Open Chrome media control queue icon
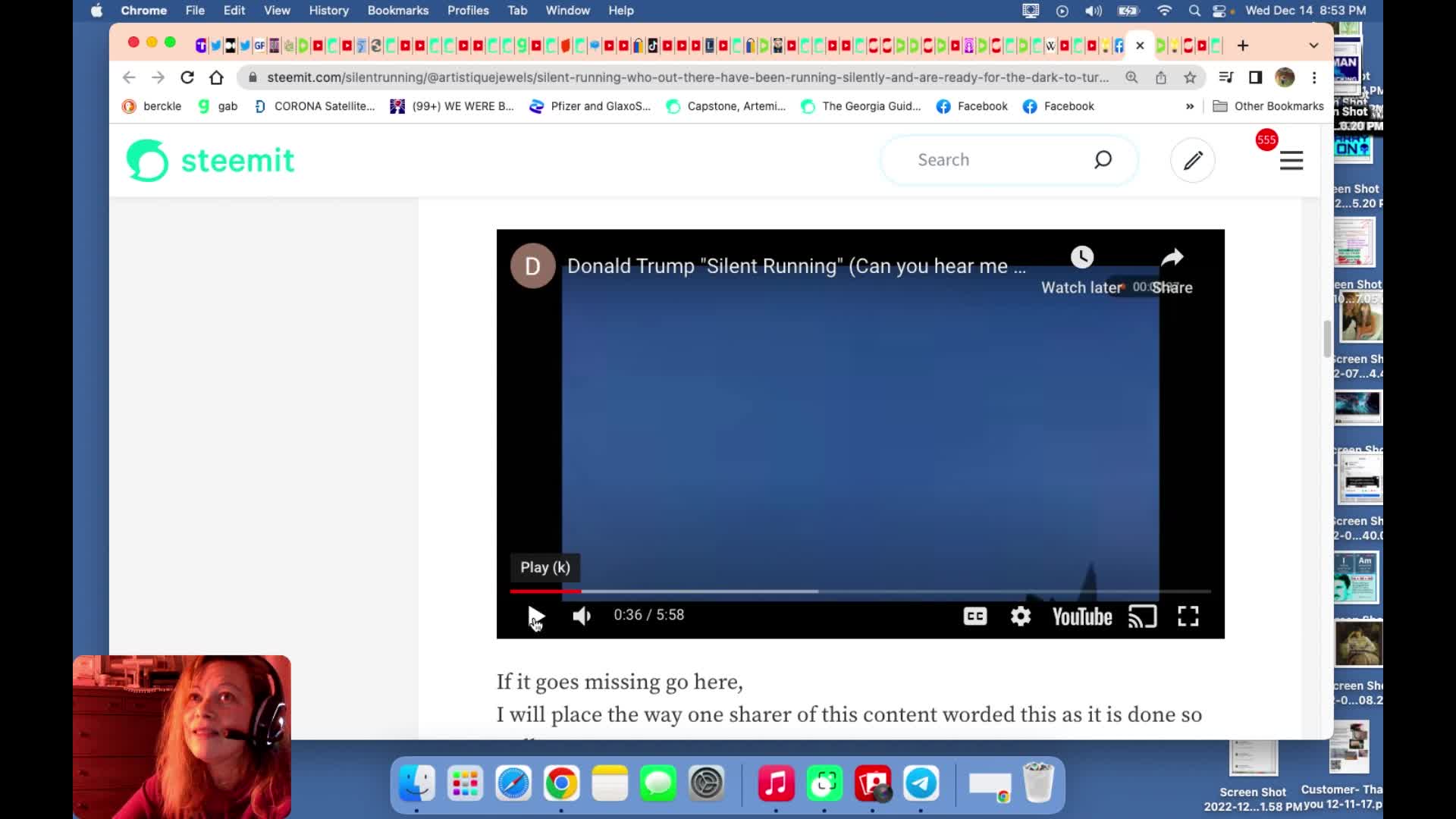This screenshot has width=1456, height=819. click(x=1225, y=77)
